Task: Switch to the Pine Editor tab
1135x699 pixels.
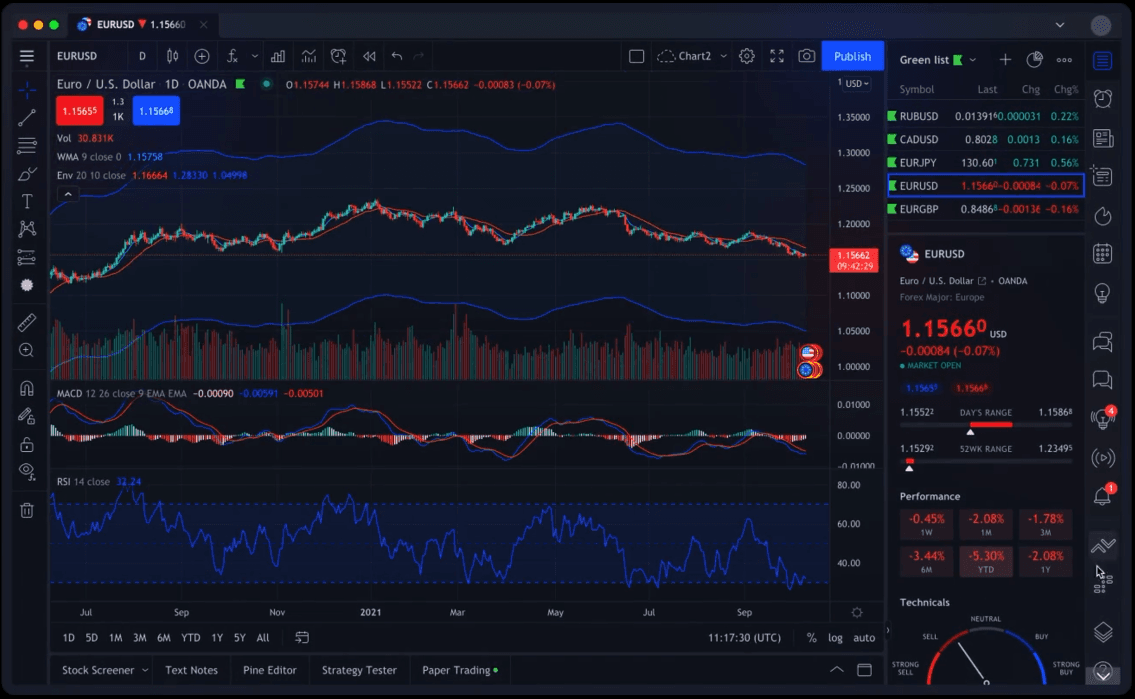Action: tap(269, 669)
